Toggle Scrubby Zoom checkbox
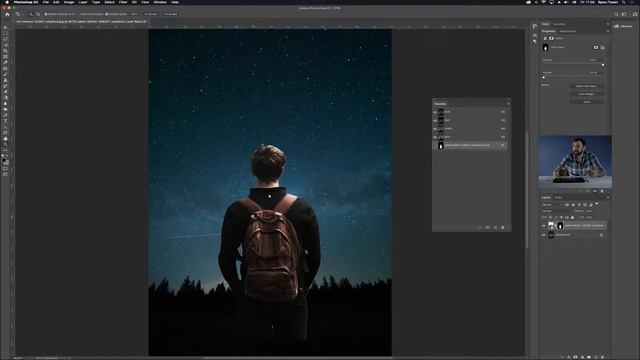This screenshot has width=640, height=360. [x=106, y=14]
